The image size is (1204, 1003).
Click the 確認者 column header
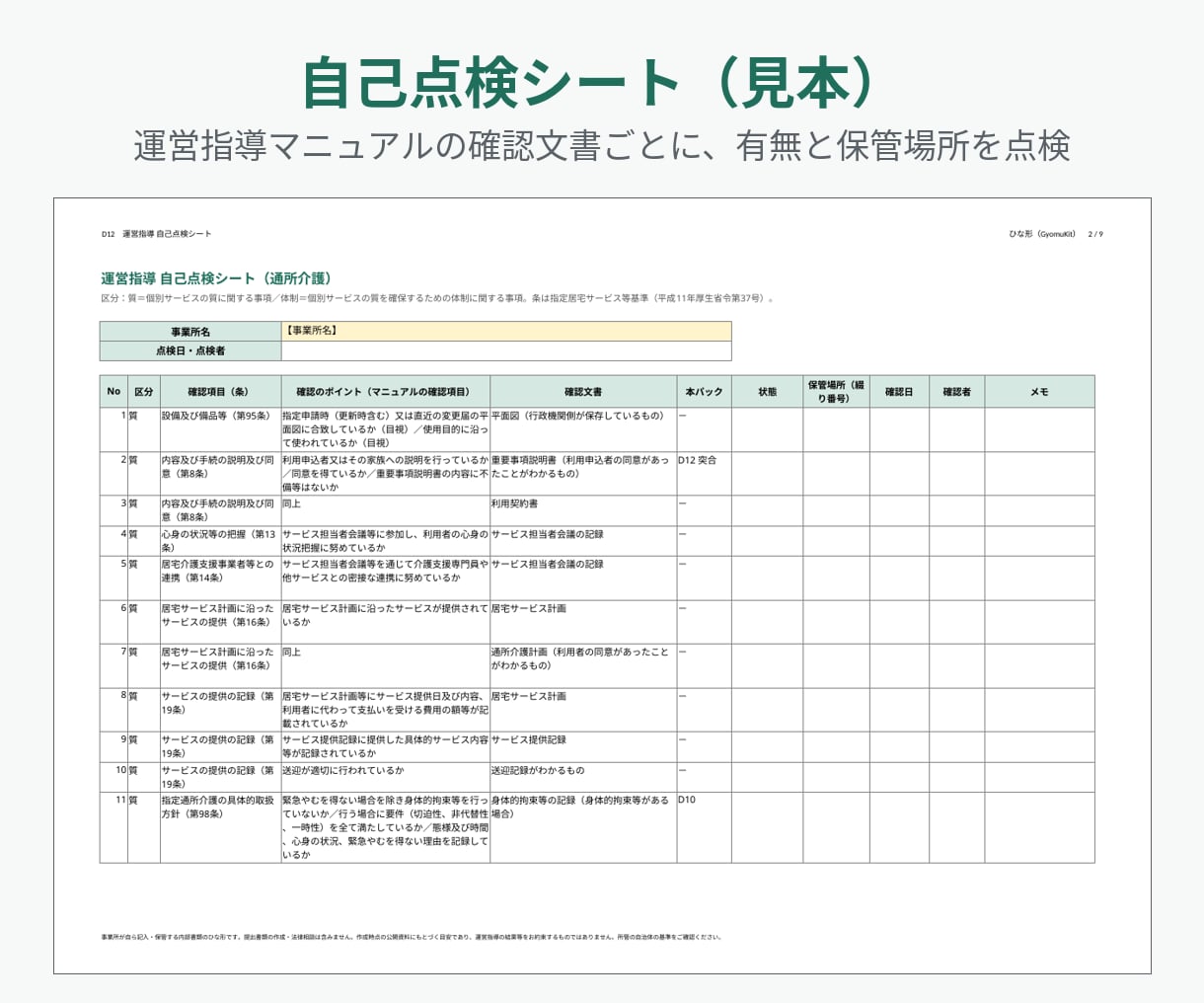coord(956,391)
